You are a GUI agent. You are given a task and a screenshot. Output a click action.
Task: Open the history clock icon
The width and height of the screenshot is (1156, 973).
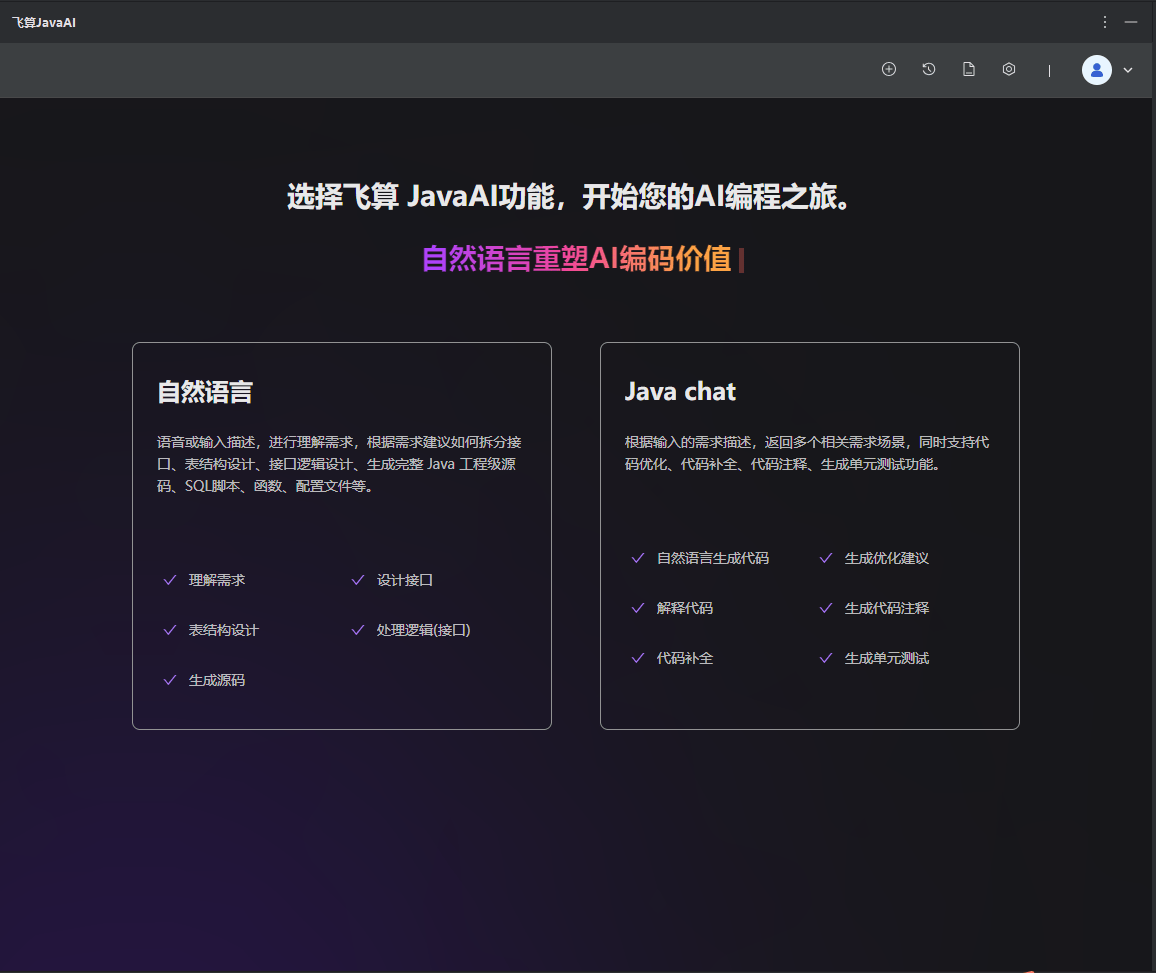[x=929, y=69]
